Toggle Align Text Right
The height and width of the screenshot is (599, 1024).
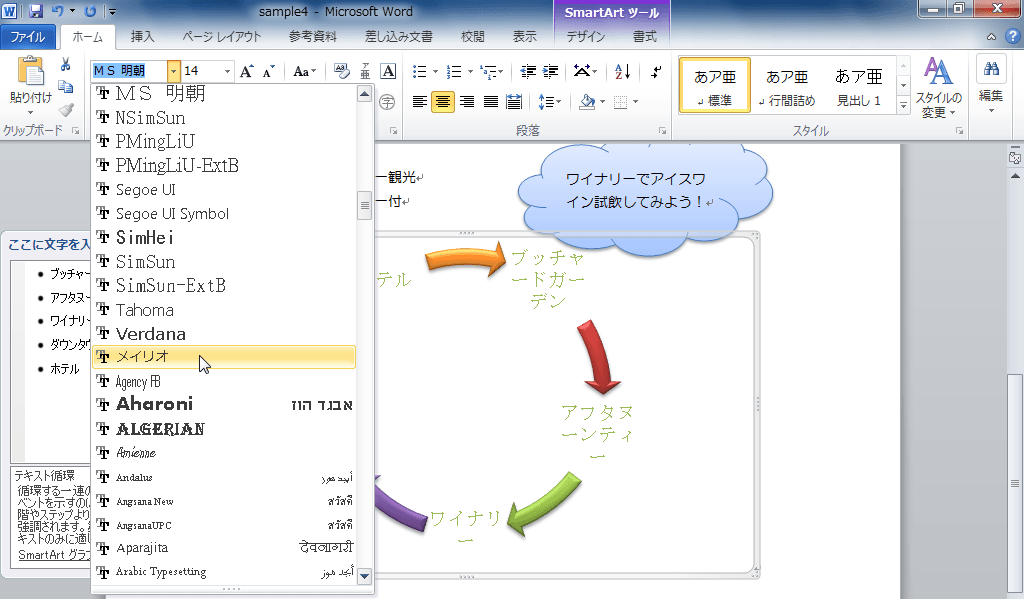point(466,102)
